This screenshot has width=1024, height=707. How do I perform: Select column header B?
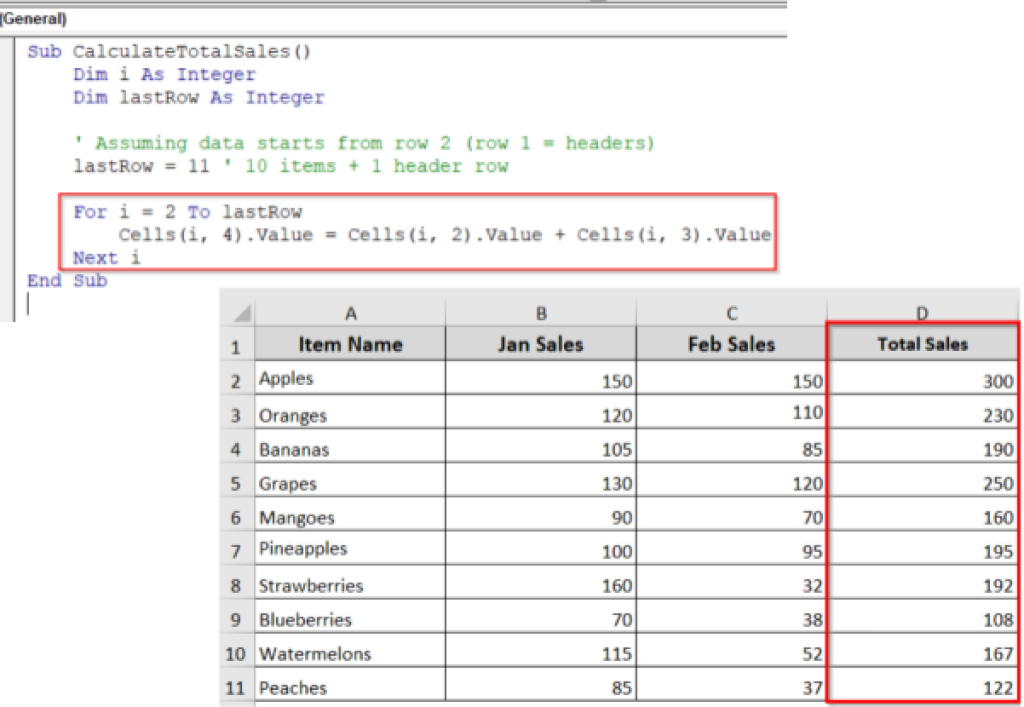click(540, 312)
